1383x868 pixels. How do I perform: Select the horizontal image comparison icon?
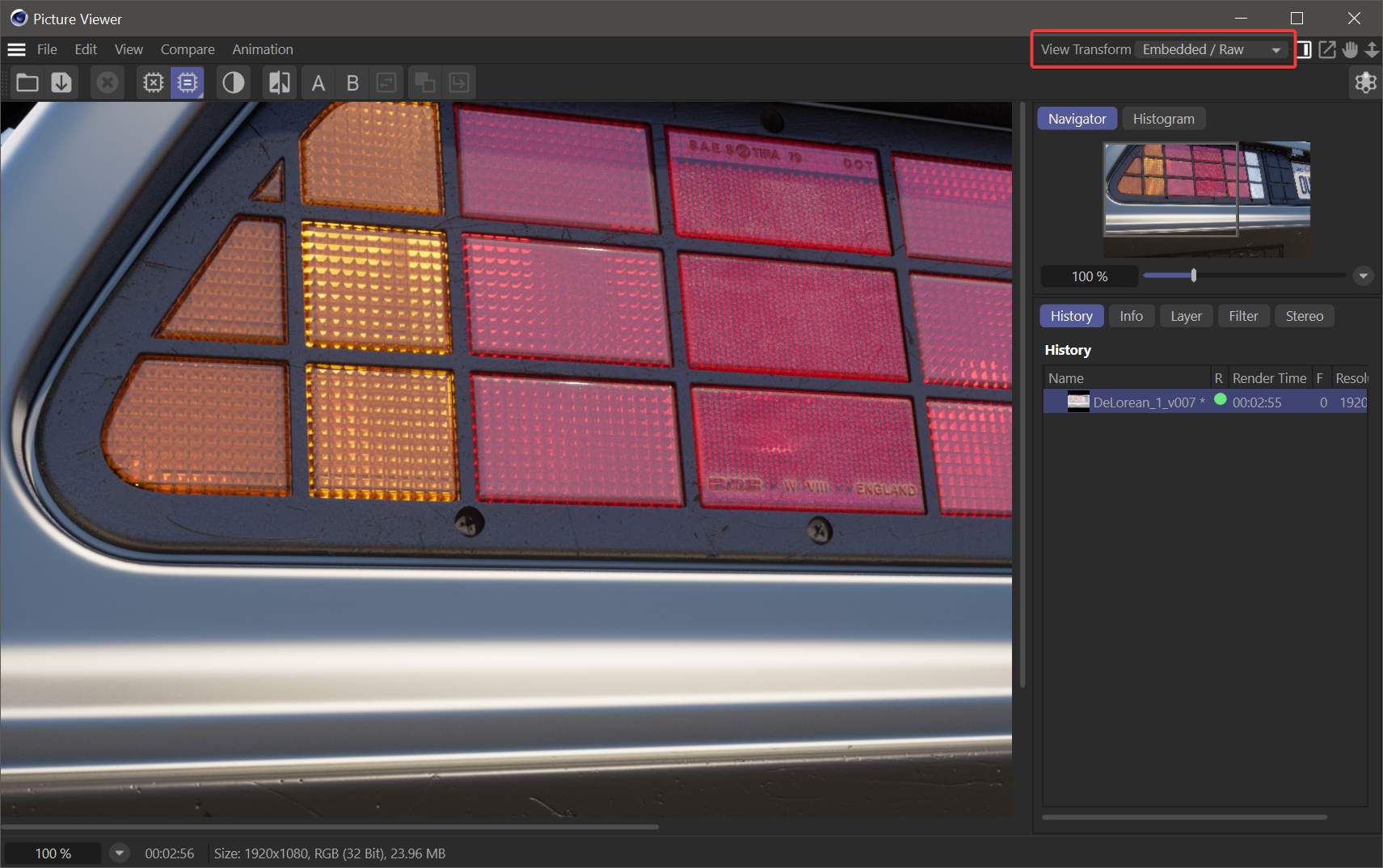click(x=278, y=82)
